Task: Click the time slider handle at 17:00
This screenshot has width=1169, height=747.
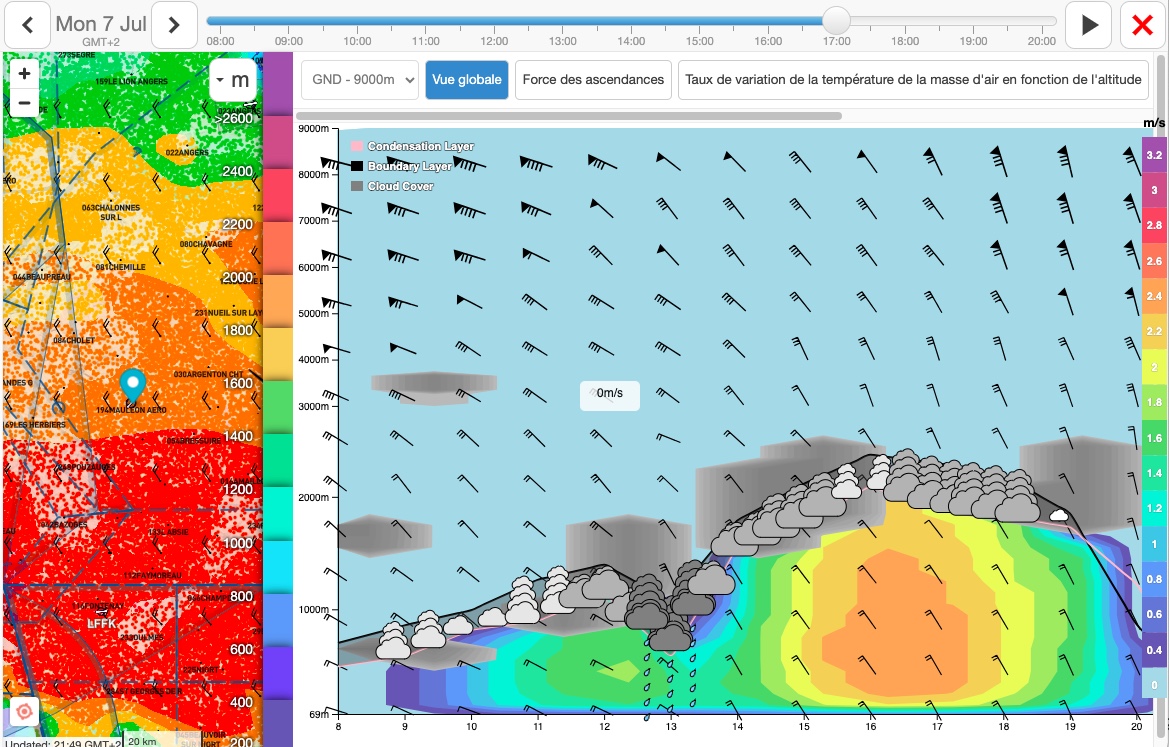Action: (836, 20)
